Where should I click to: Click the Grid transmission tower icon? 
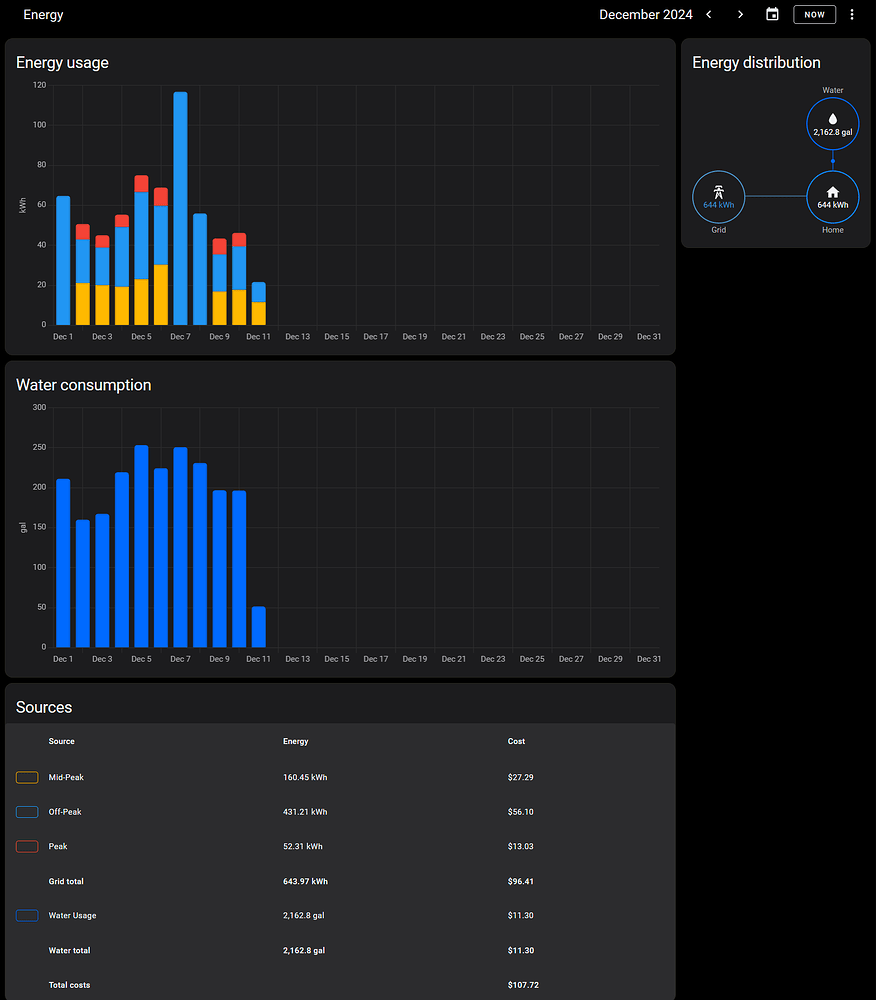[718, 191]
